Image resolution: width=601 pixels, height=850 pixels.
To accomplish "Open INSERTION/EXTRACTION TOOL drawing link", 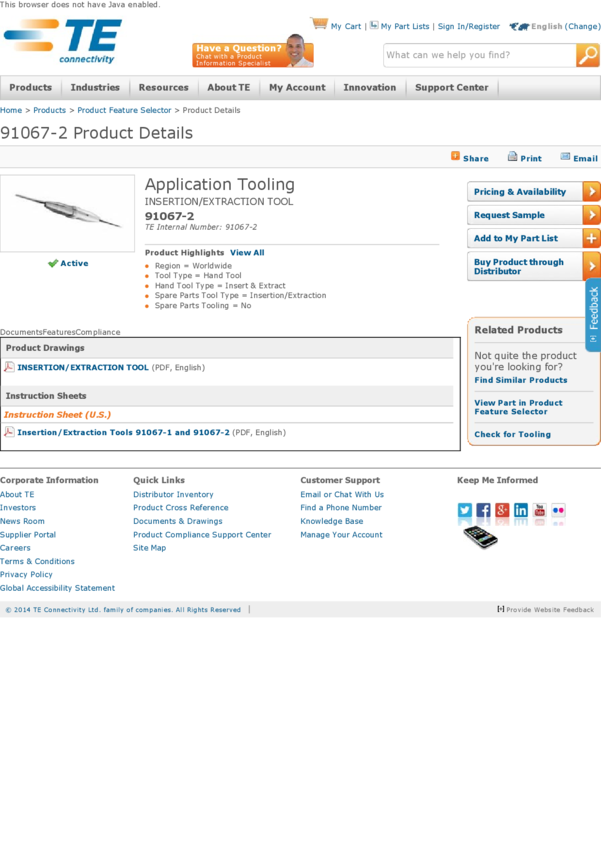I will [83, 367].
